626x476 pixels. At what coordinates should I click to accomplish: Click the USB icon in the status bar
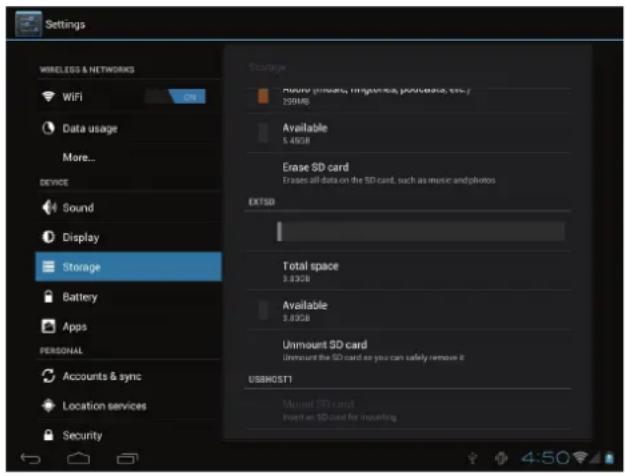tap(473, 458)
